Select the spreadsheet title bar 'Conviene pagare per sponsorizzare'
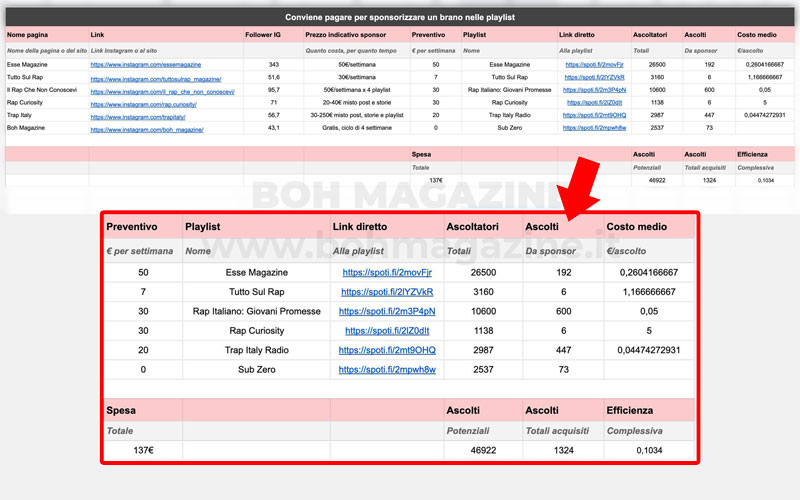The height and width of the screenshot is (500, 800). [400, 17]
